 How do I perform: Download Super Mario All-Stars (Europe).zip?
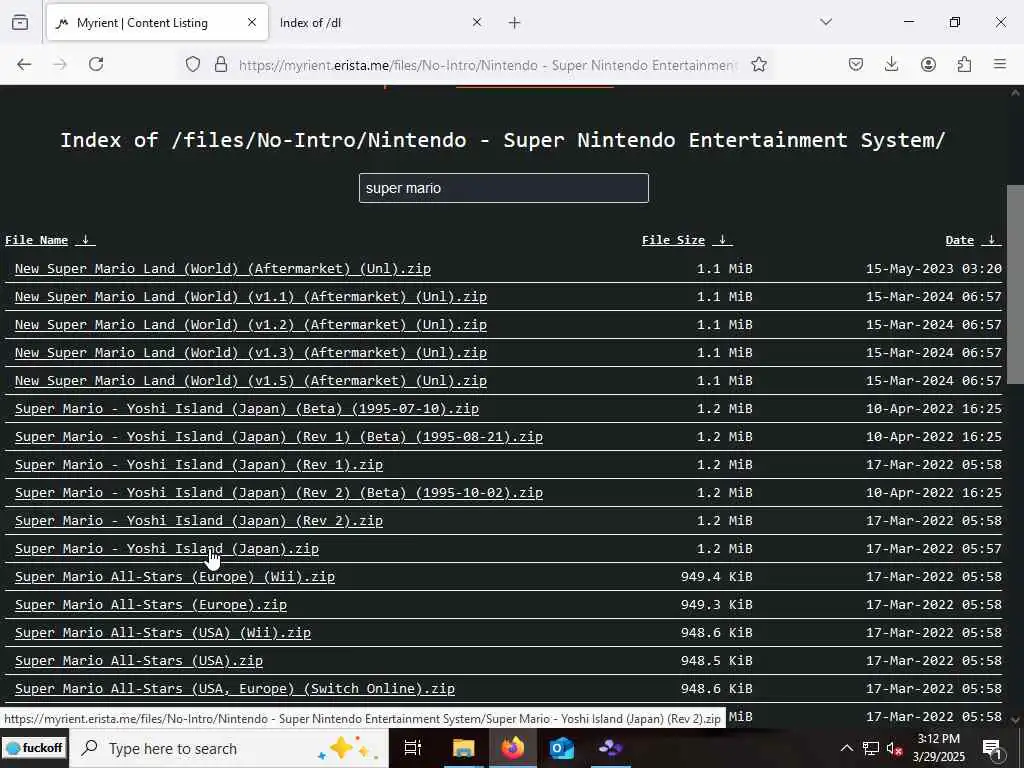tap(151, 605)
